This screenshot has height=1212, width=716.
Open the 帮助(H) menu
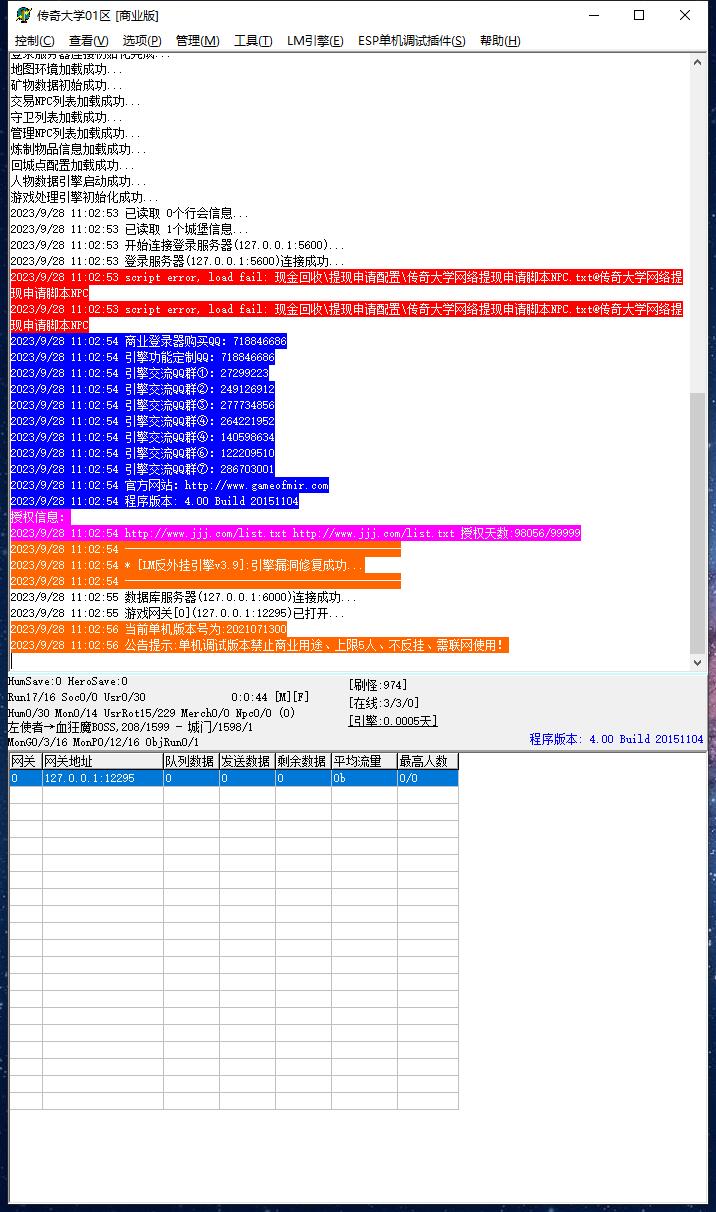[x=500, y=41]
